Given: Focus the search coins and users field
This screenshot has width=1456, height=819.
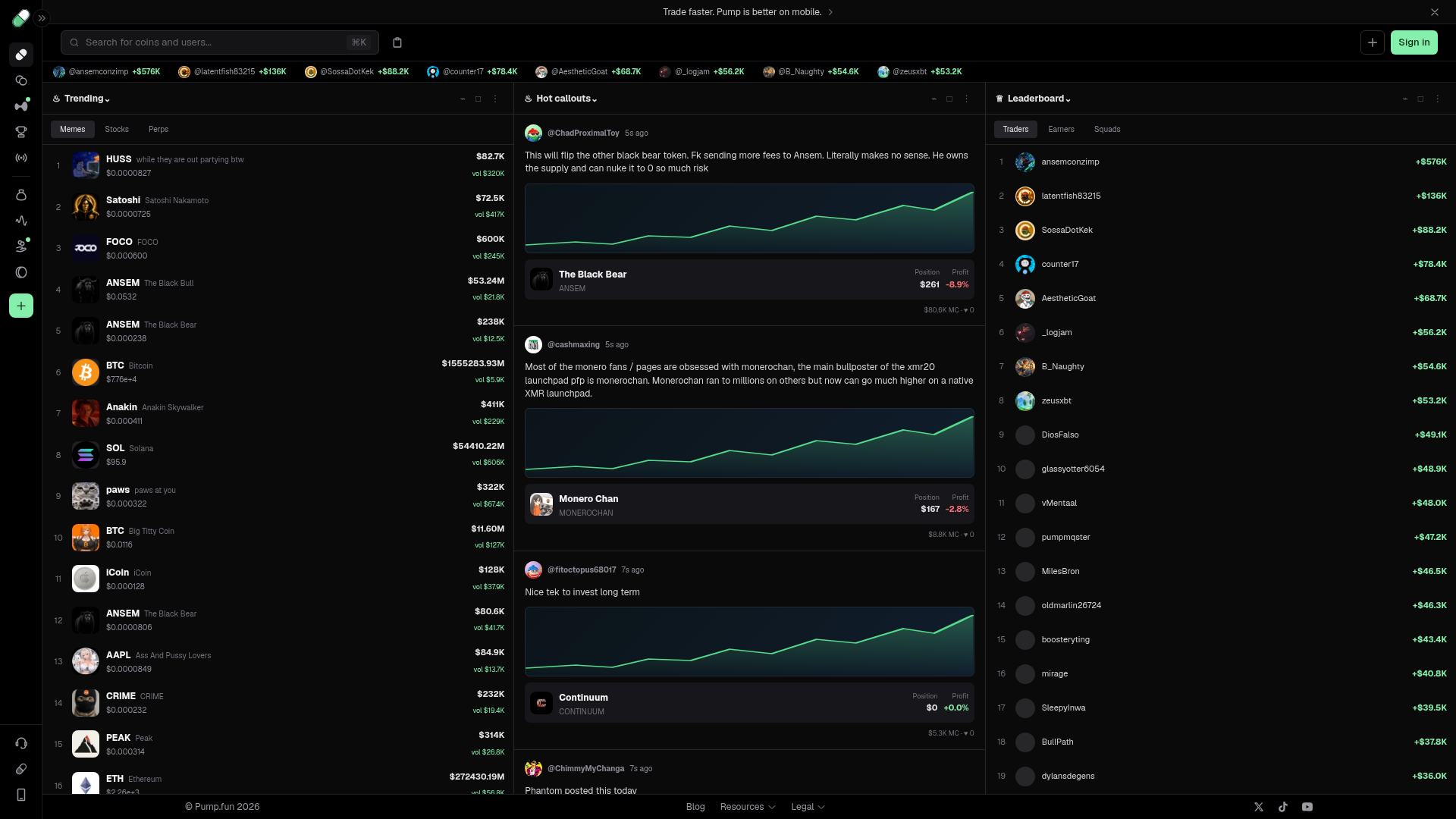Looking at the screenshot, I should click(x=220, y=42).
